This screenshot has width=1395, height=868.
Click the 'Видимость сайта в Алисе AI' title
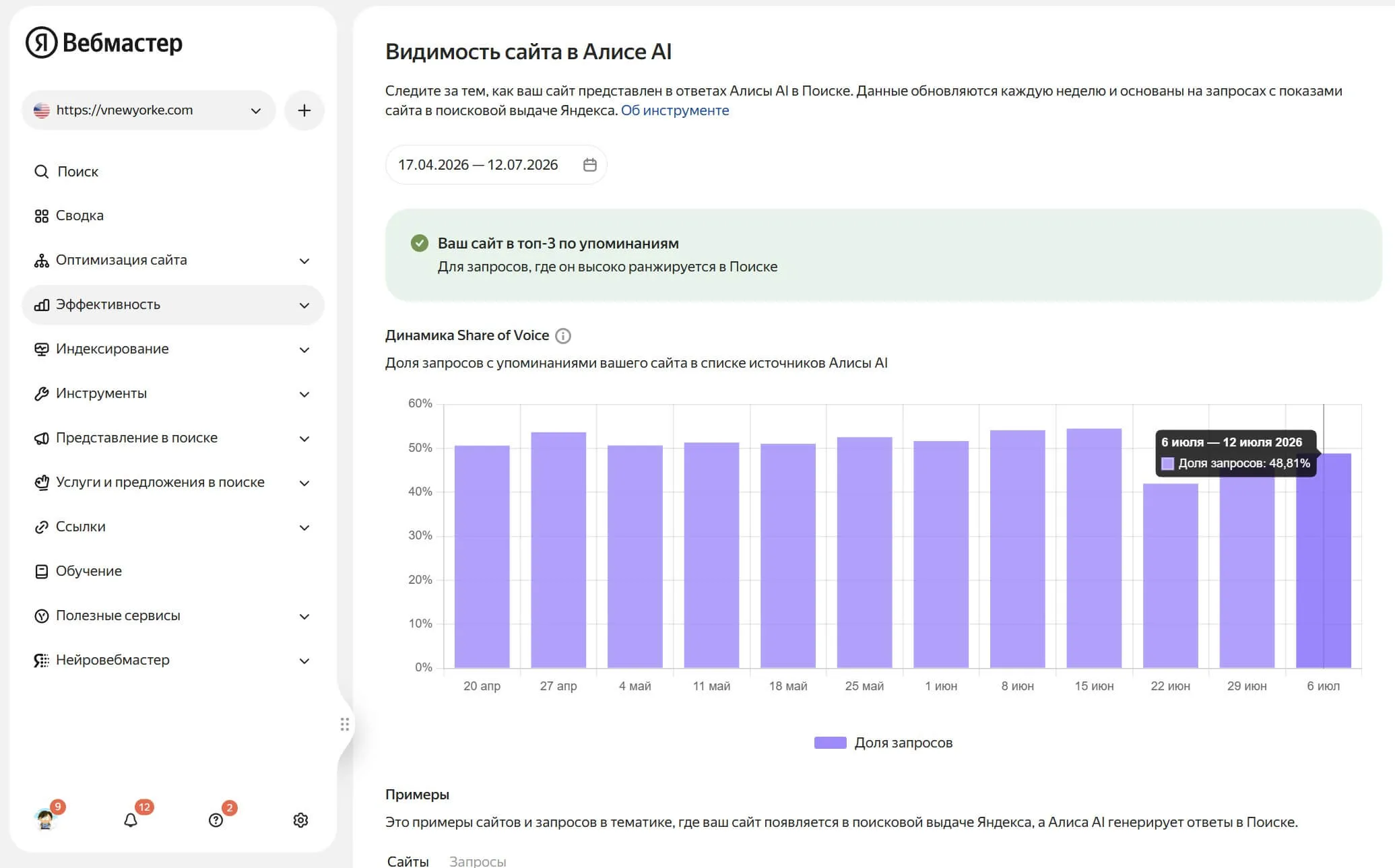528,52
